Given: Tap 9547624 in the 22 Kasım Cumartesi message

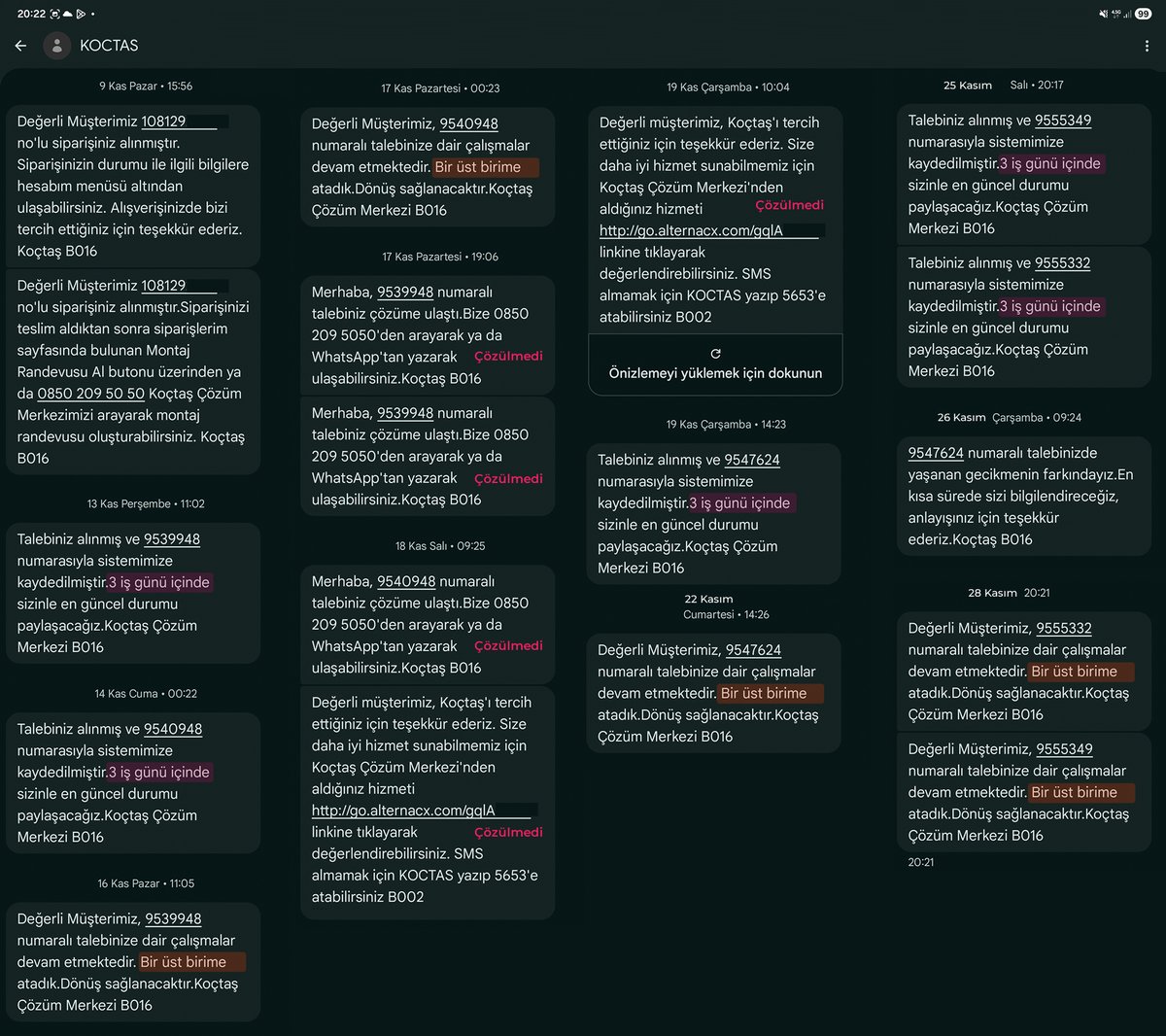Looking at the screenshot, I should [x=754, y=650].
